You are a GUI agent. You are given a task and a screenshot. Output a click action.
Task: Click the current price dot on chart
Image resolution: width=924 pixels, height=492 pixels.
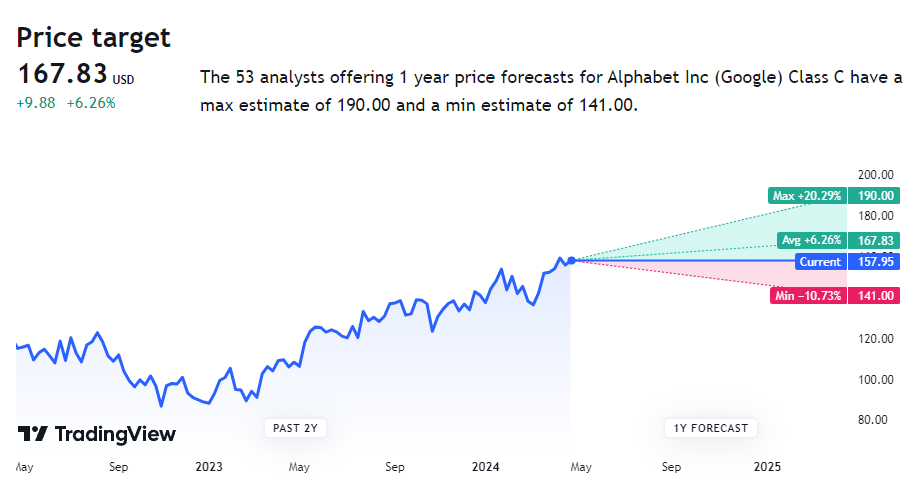click(571, 261)
